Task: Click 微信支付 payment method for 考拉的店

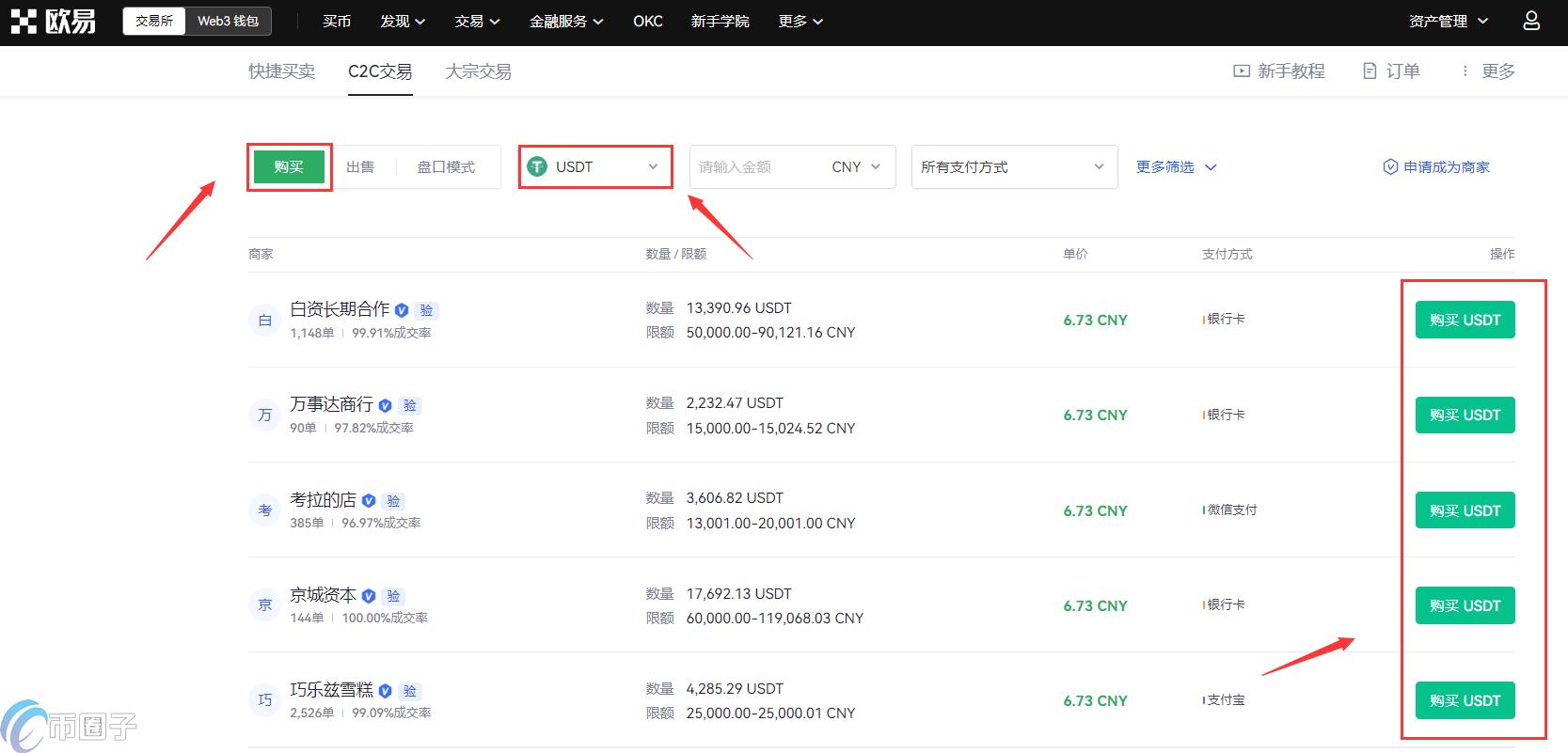Action: 1232,510
